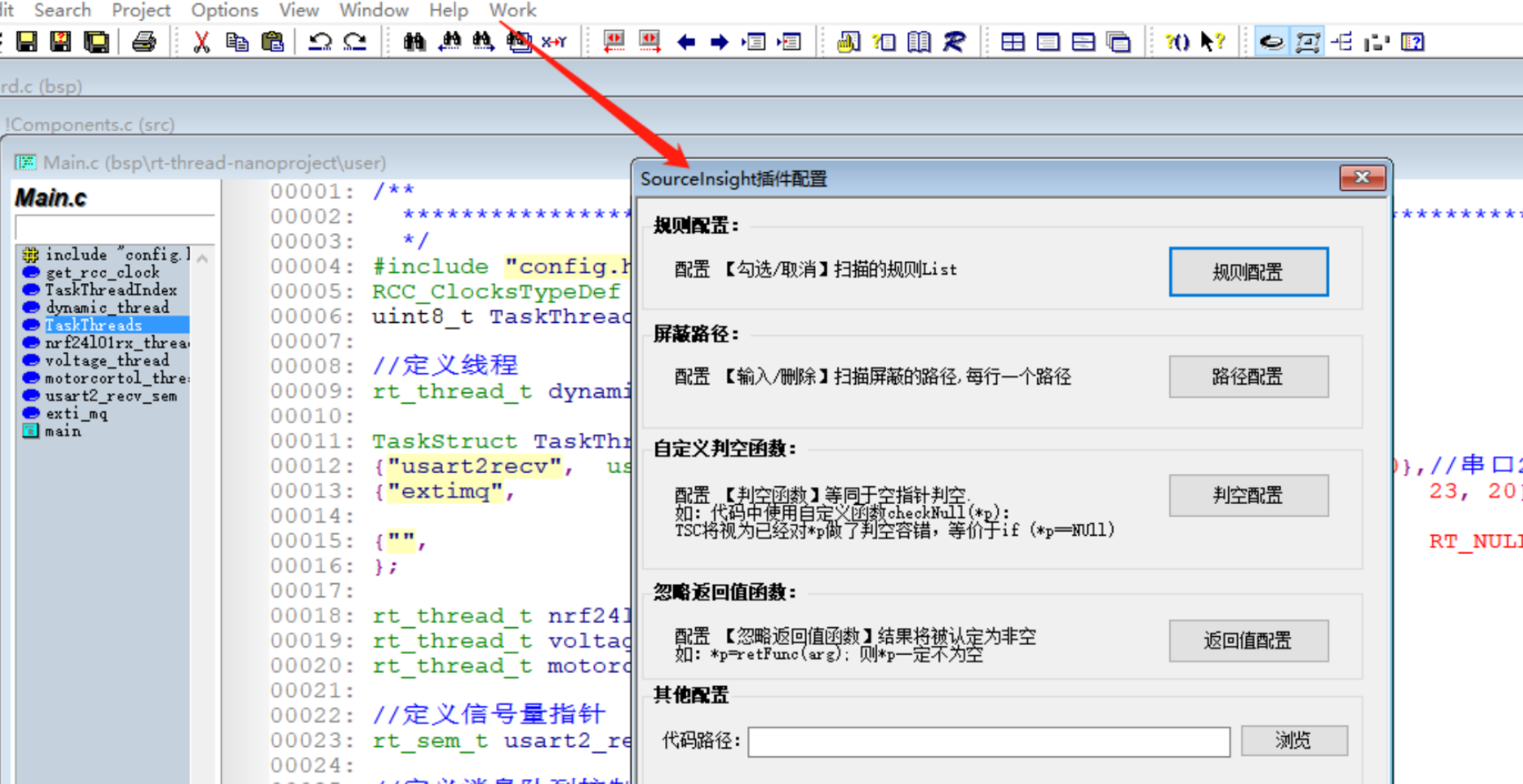1523x784 pixels.
Task: Click the context help arrow question icon
Action: pos(1212,41)
